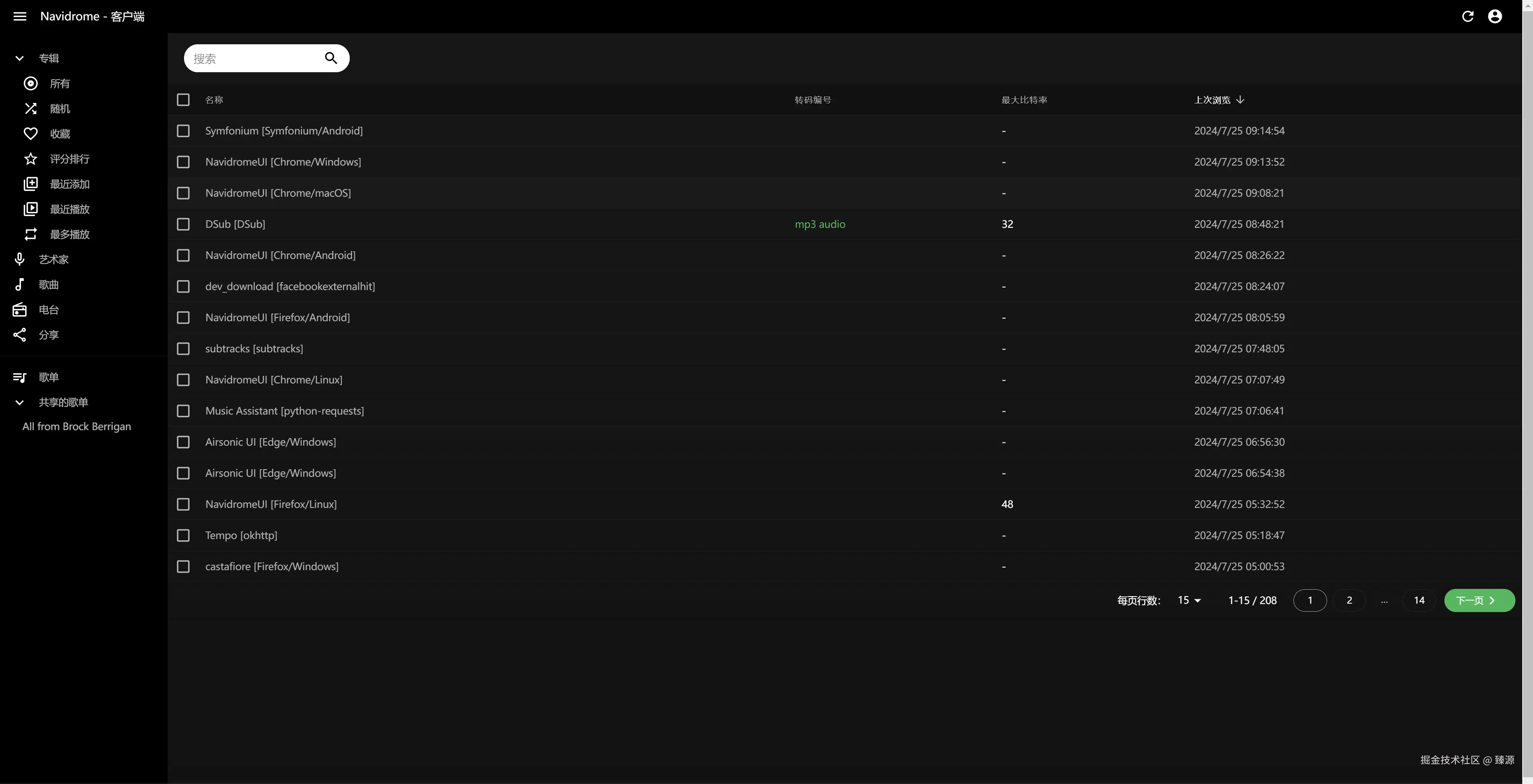Open random albums shuffle icon
1533x784 pixels.
(x=30, y=108)
